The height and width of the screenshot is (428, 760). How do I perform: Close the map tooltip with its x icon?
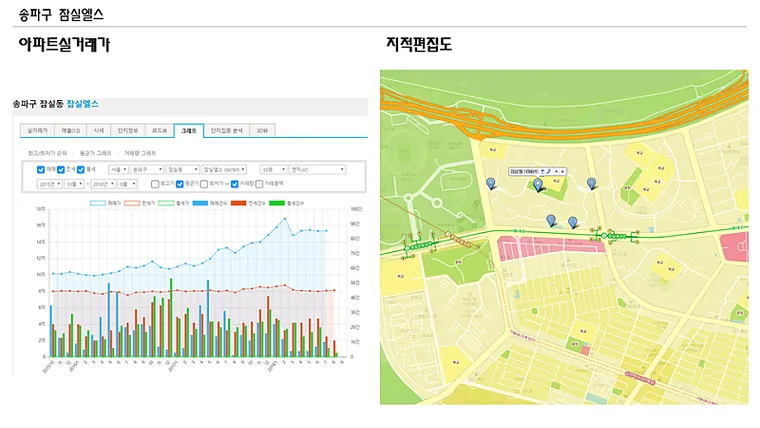click(562, 172)
